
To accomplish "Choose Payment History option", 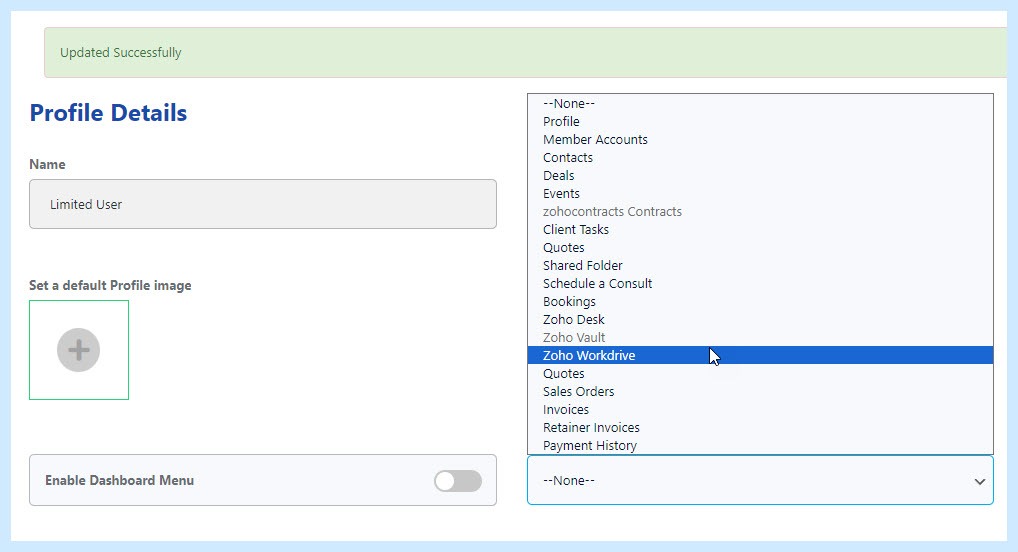I will 760,445.
